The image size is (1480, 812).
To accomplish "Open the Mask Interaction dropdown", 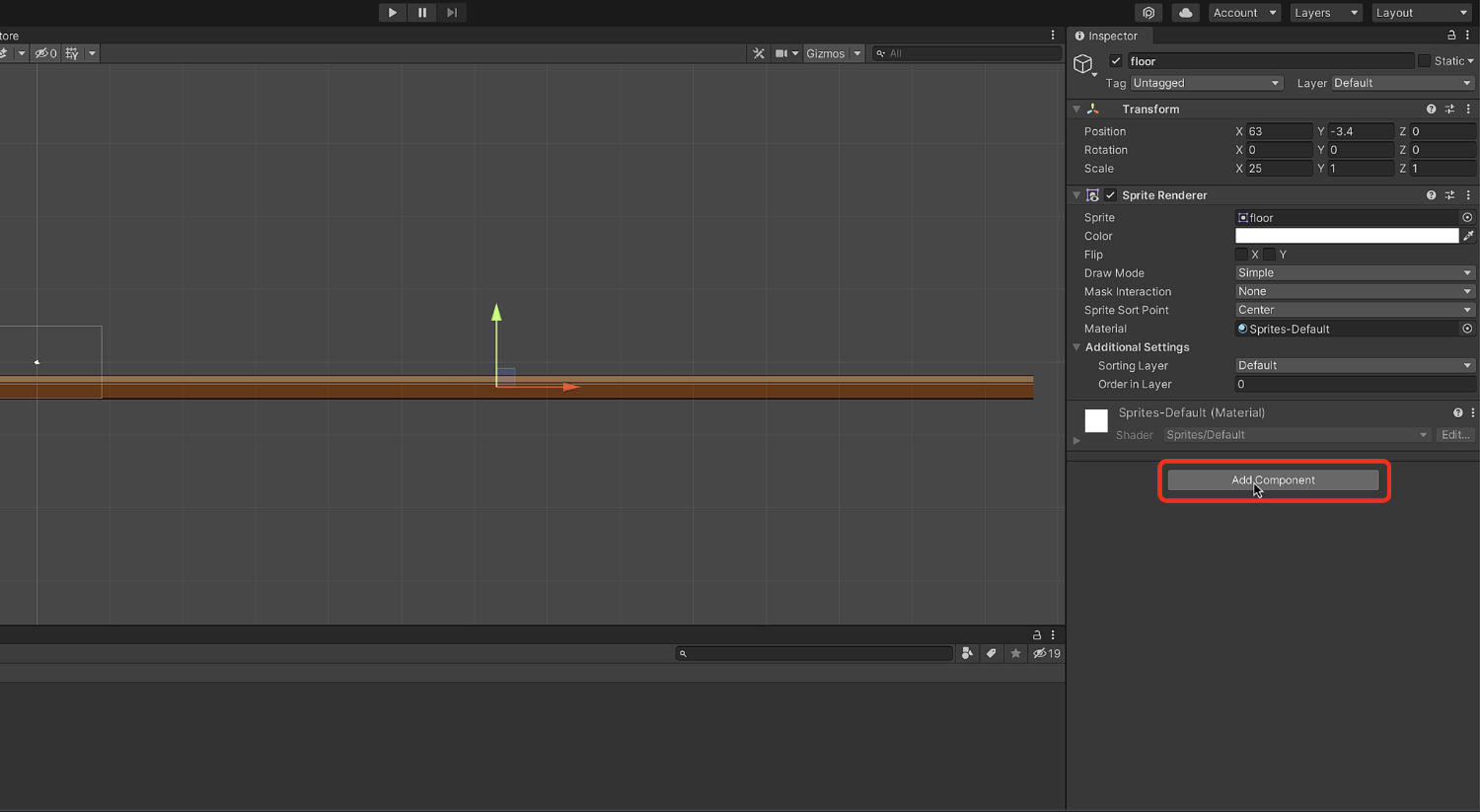I will tap(1355, 291).
